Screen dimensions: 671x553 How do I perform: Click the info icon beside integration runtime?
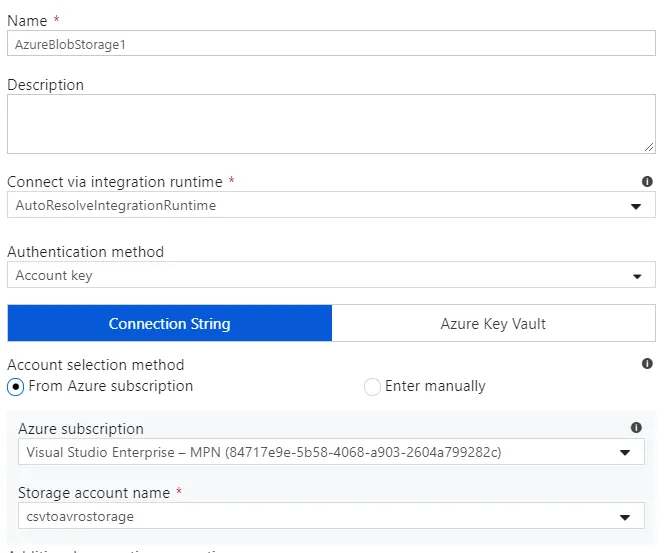[647, 182]
